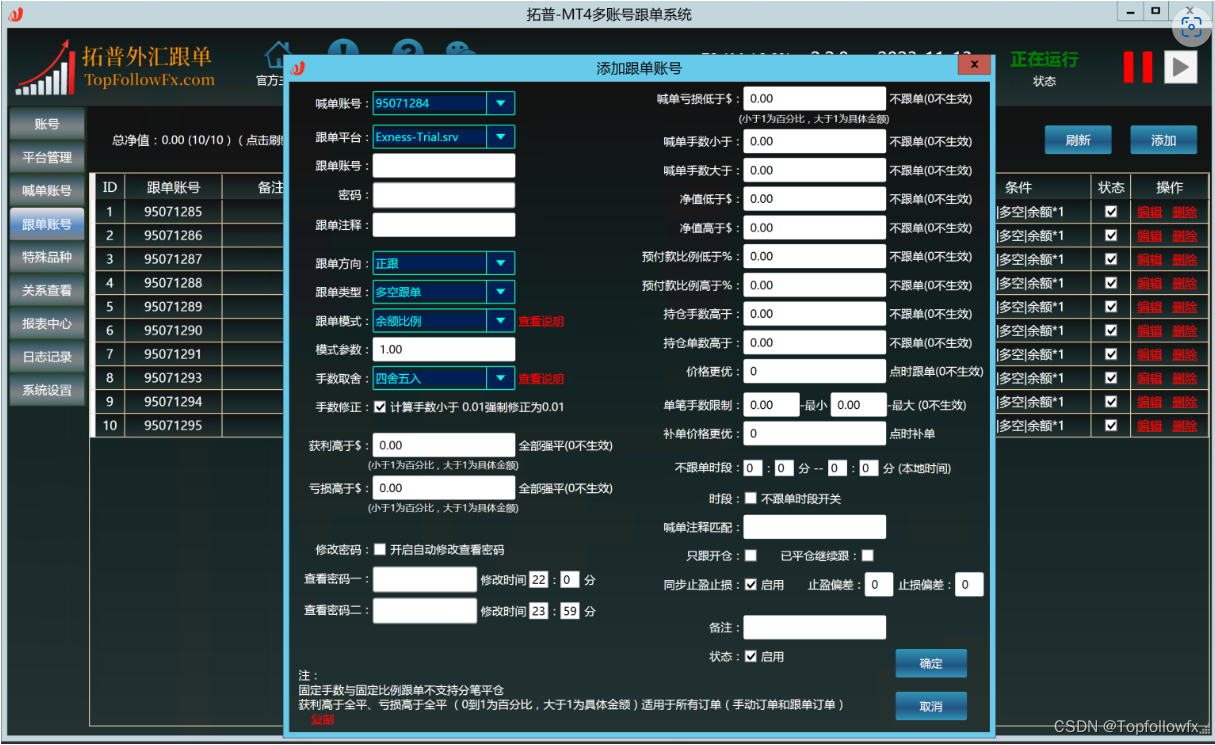Open the 日志记录 sidebar tab

(47, 357)
